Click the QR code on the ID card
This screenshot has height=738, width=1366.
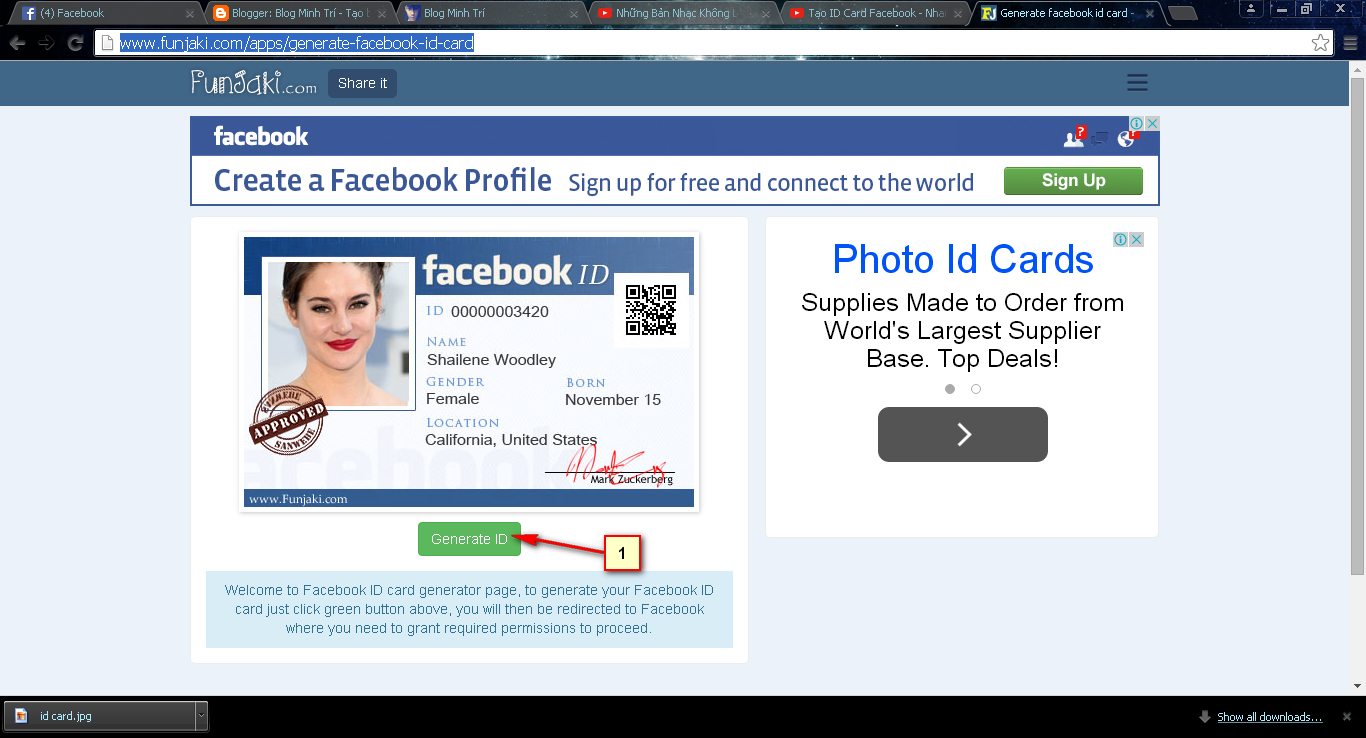652,310
